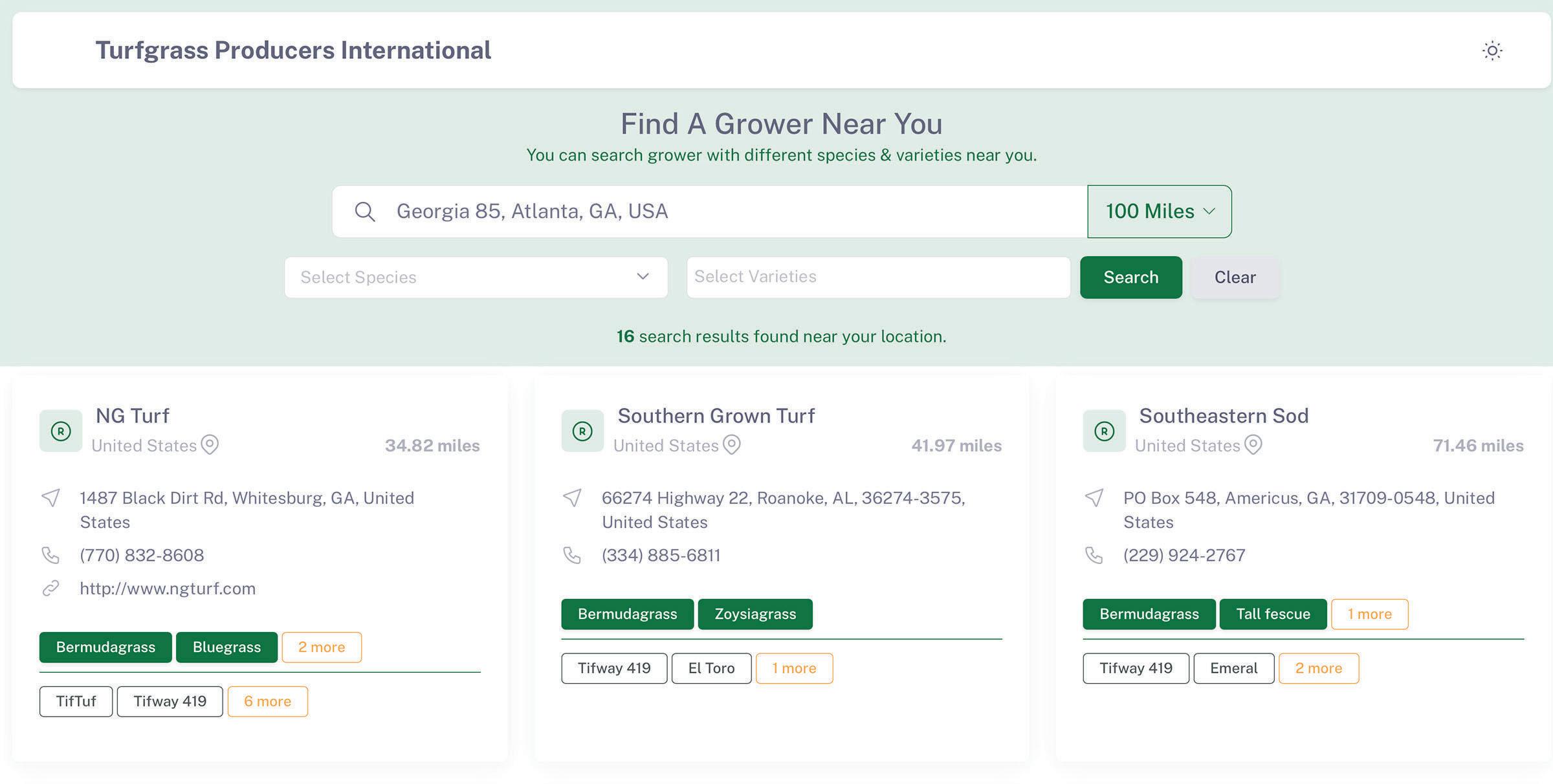Open the Select Varieties field
This screenshot has width=1553, height=784.
pos(878,277)
